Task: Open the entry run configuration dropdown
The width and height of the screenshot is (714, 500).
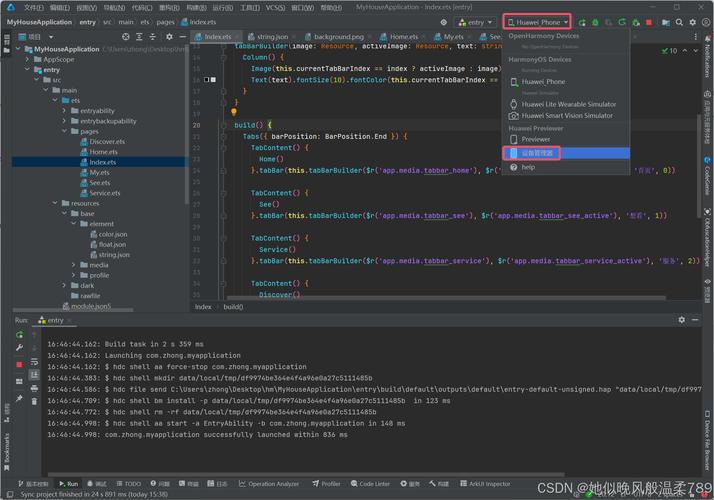Action: pyautogui.click(x=475, y=22)
